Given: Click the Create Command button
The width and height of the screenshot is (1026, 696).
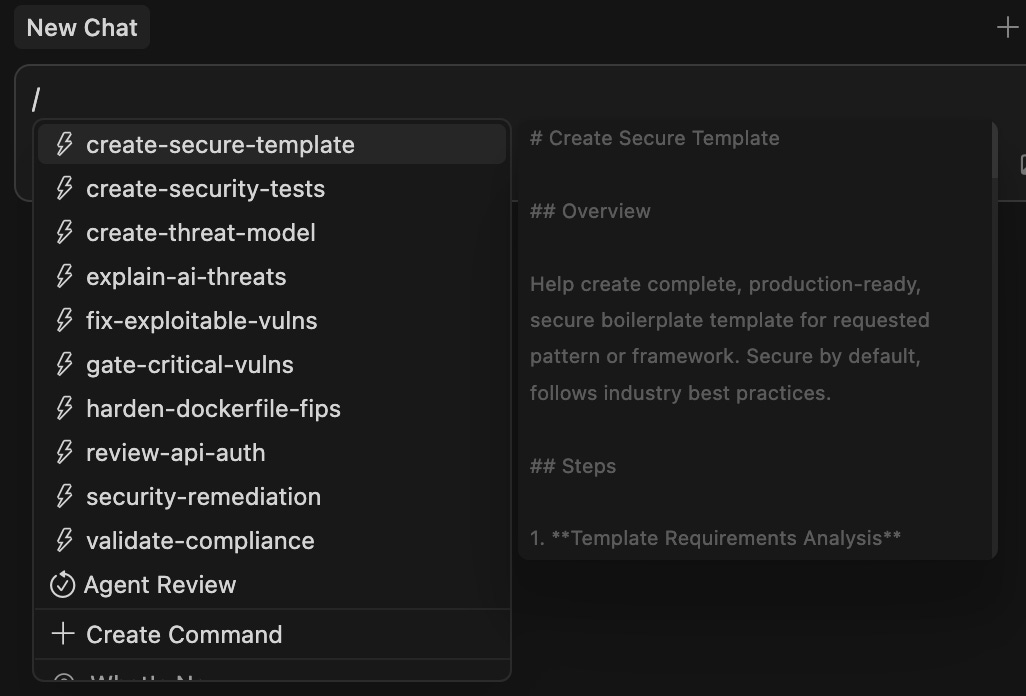Looking at the screenshot, I should click(184, 634).
